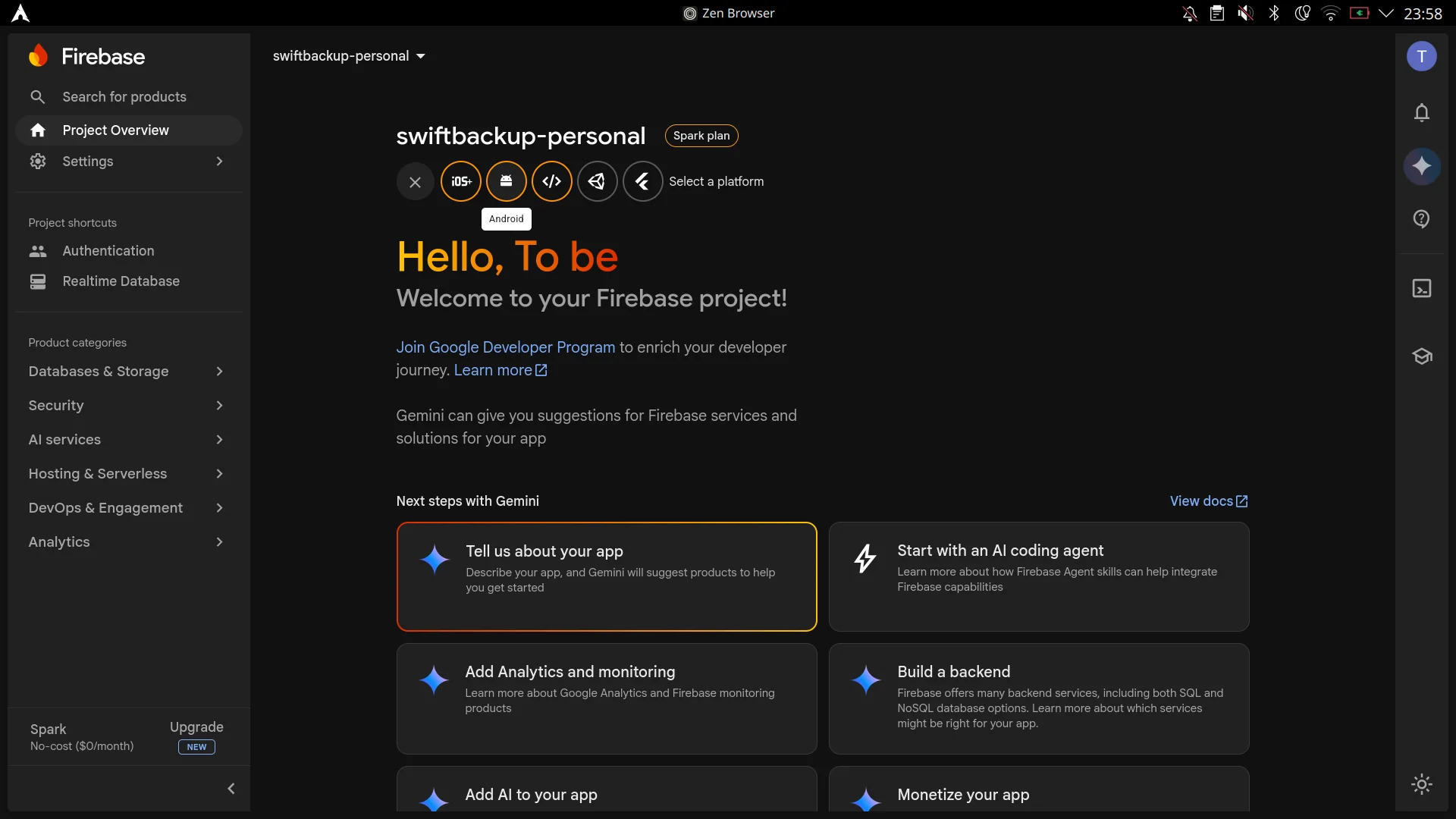Open the Learn more link
Image resolution: width=1456 pixels, height=819 pixels.
tap(500, 370)
